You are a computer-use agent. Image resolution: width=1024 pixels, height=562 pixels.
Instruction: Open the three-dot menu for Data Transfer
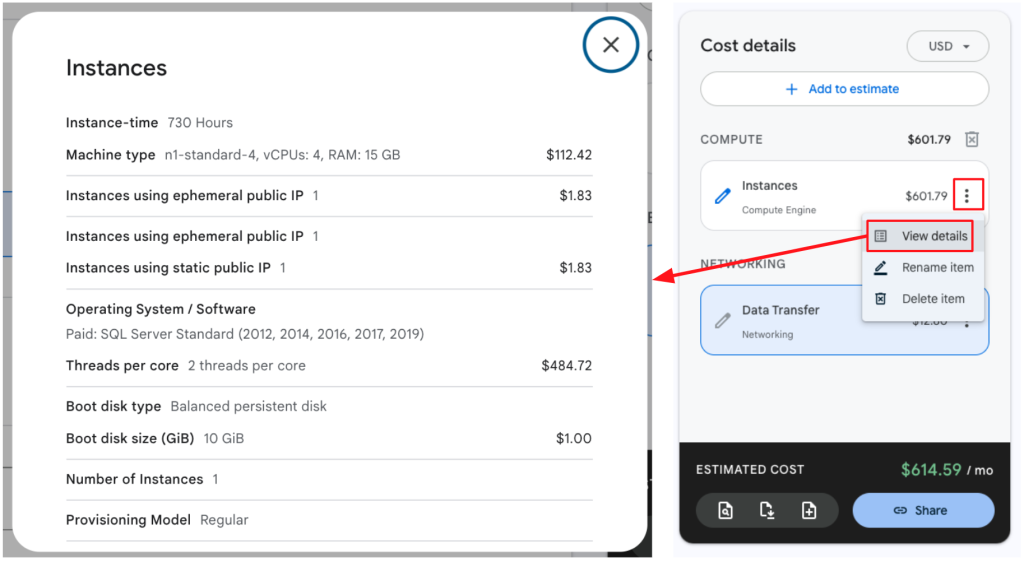point(967,322)
